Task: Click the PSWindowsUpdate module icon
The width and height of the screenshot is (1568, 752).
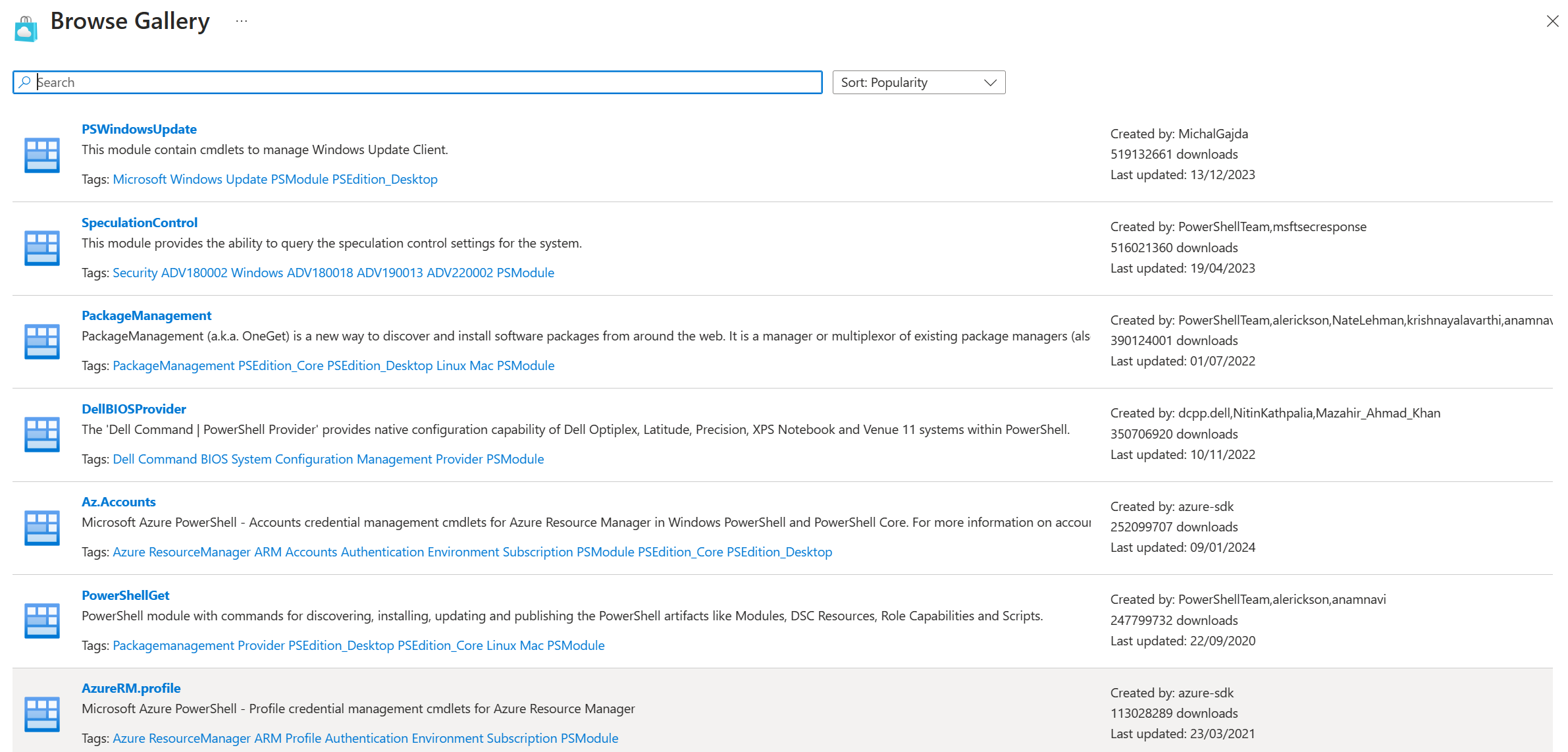Action: pyautogui.click(x=42, y=155)
